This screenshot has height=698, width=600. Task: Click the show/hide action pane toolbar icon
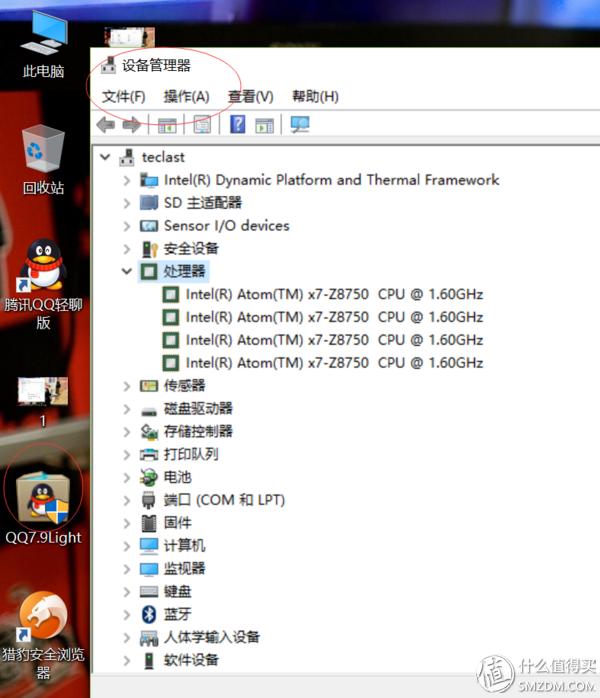[x=264, y=126]
